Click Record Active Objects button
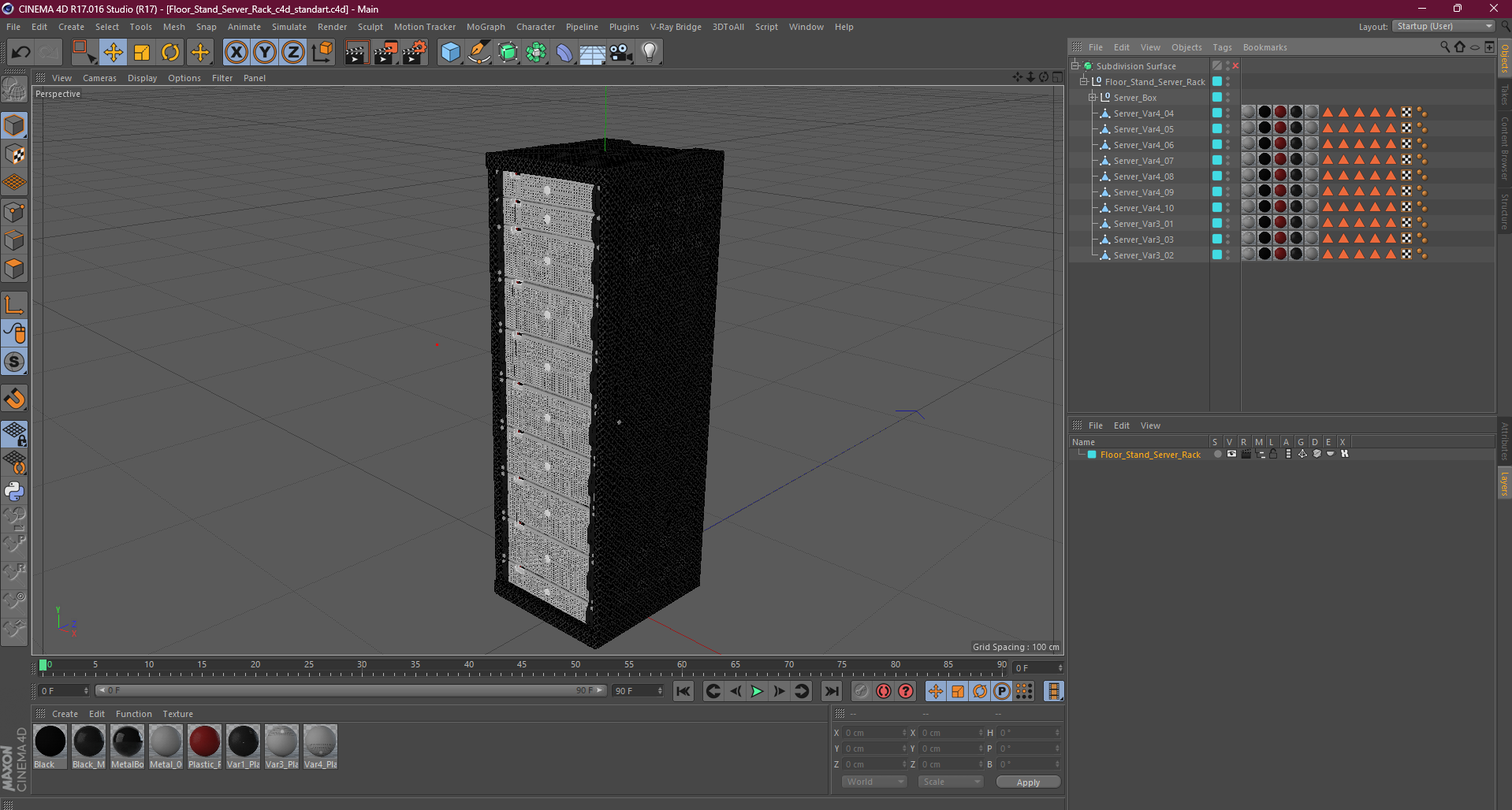Screen dimensions: 1512x810 862,691
